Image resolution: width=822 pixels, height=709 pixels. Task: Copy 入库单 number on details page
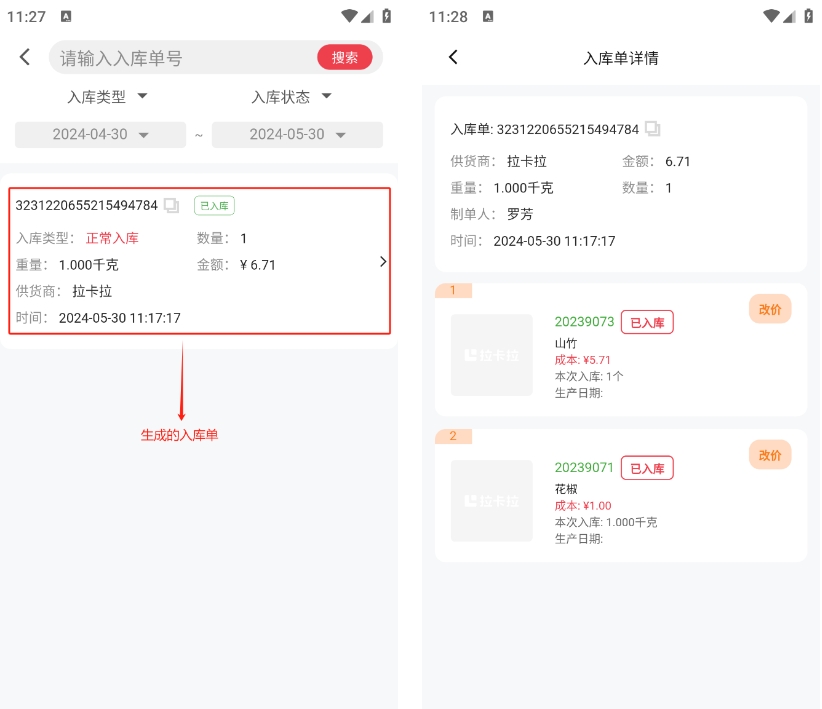tap(653, 129)
